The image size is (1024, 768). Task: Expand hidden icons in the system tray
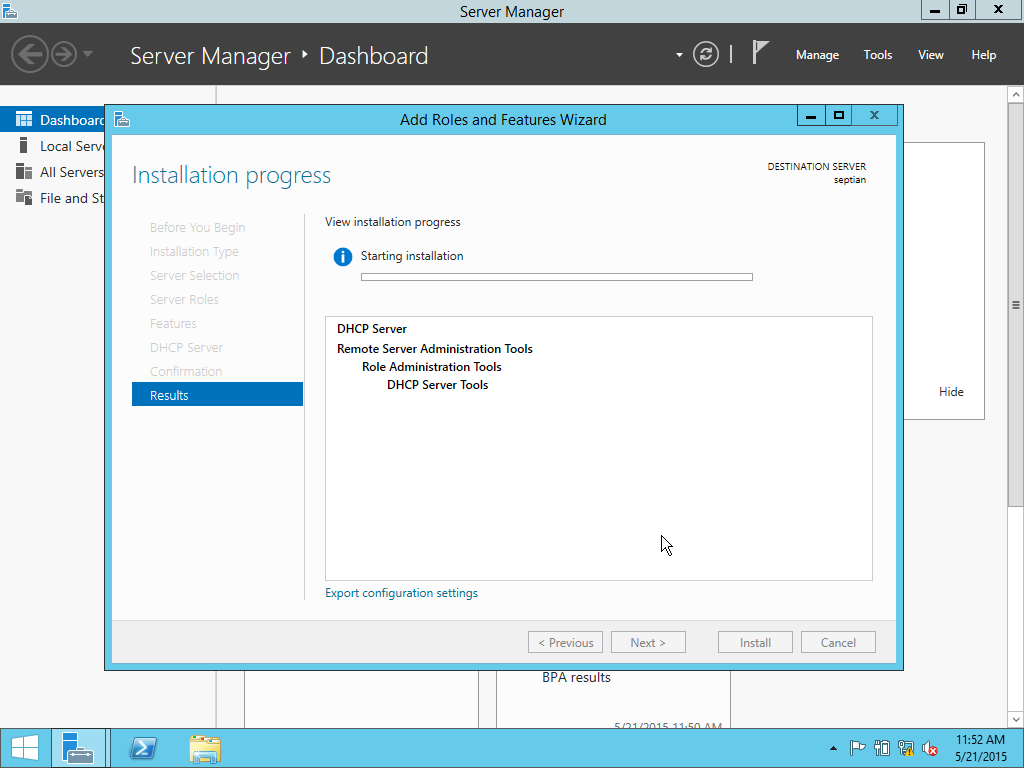click(833, 747)
